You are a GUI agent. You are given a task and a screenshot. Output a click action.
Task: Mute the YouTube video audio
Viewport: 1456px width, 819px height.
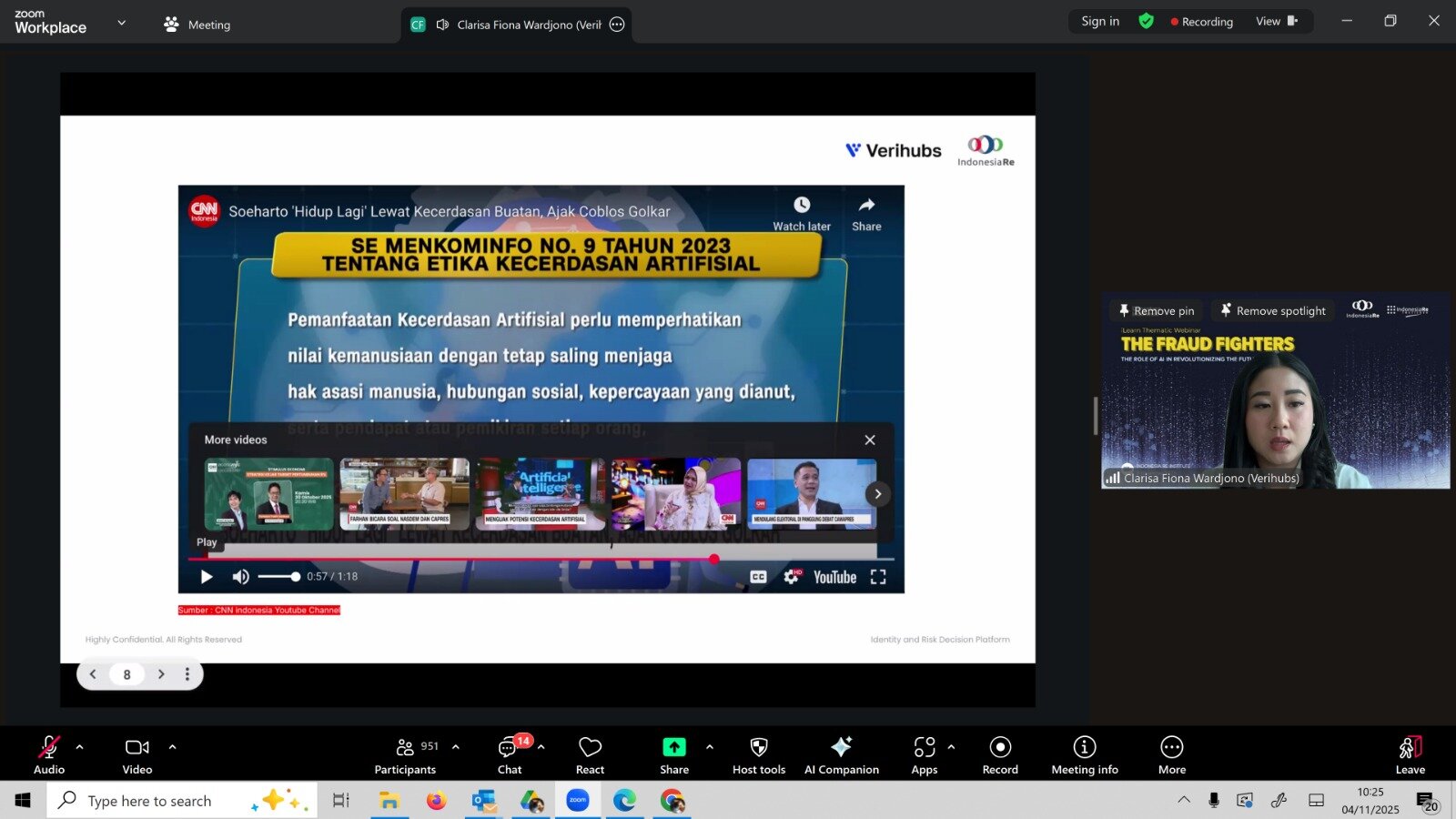[x=240, y=576]
